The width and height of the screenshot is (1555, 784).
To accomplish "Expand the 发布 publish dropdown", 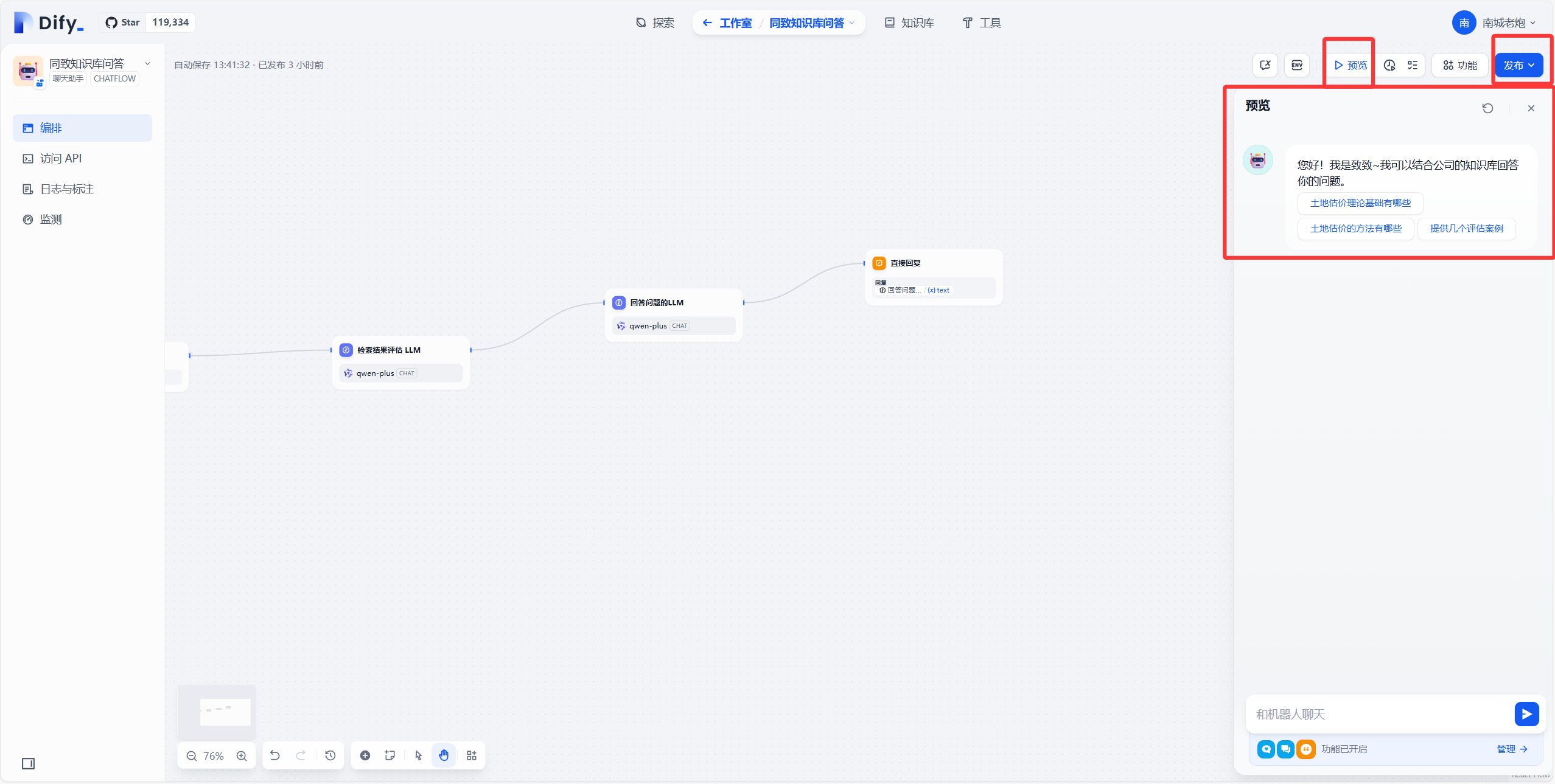I will (1519, 65).
